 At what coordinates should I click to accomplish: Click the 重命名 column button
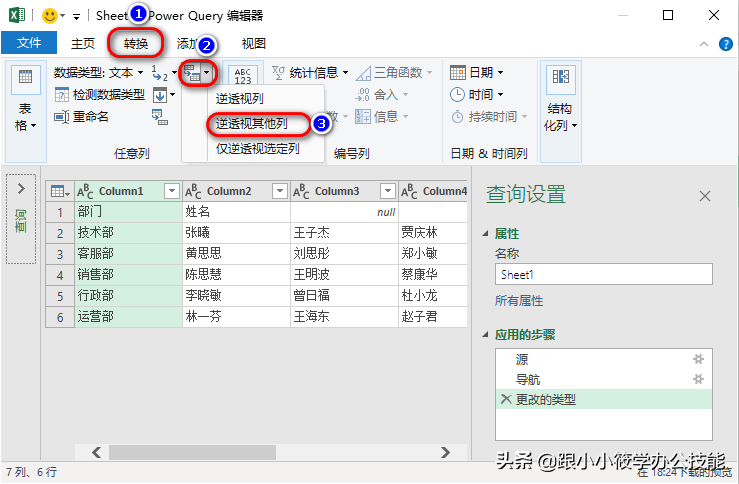click(x=81, y=116)
